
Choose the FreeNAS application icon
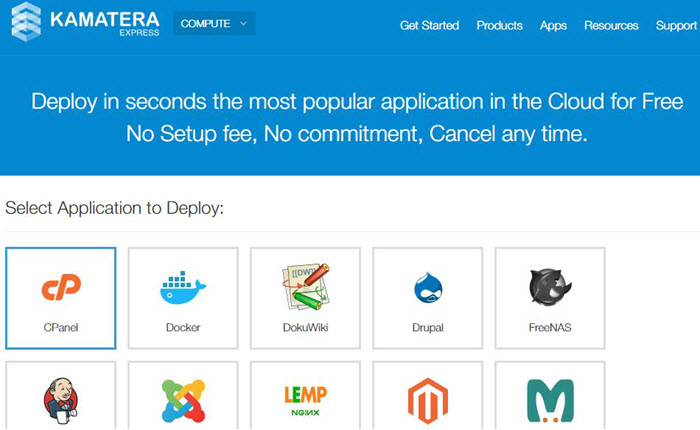[x=550, y=289]
